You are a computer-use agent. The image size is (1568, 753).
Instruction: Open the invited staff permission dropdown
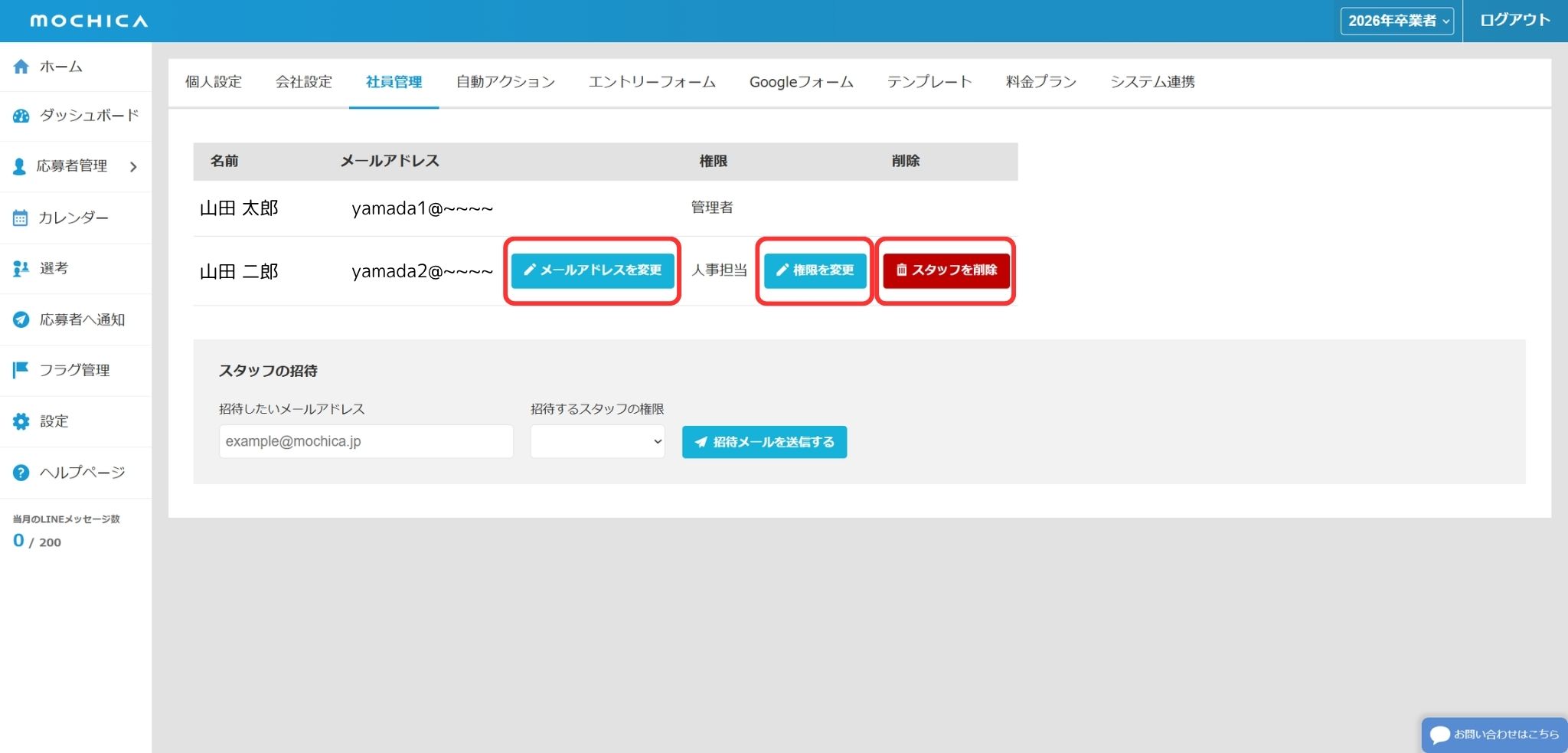[597, 442]
